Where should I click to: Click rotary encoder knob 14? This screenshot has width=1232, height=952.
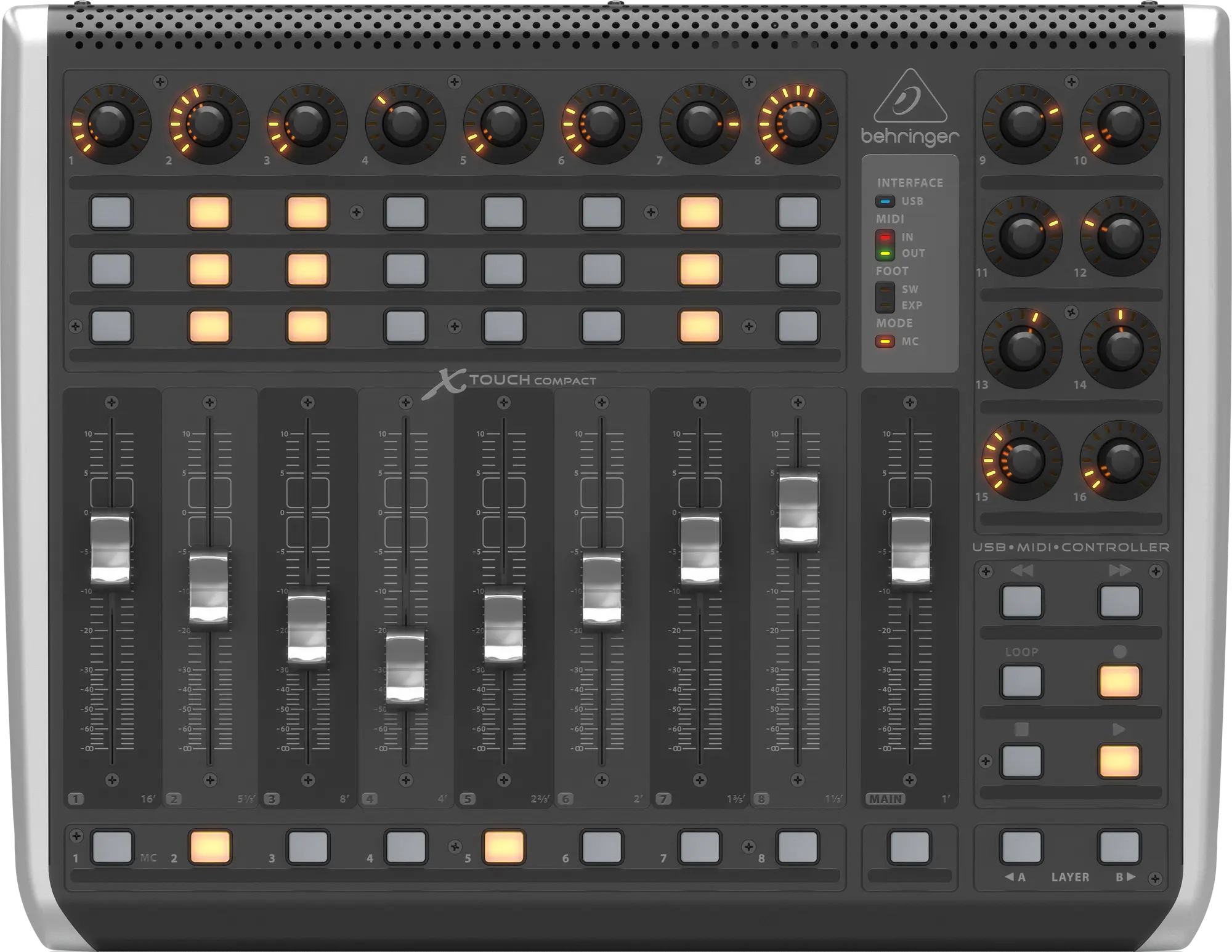(x=1121, y=349)
